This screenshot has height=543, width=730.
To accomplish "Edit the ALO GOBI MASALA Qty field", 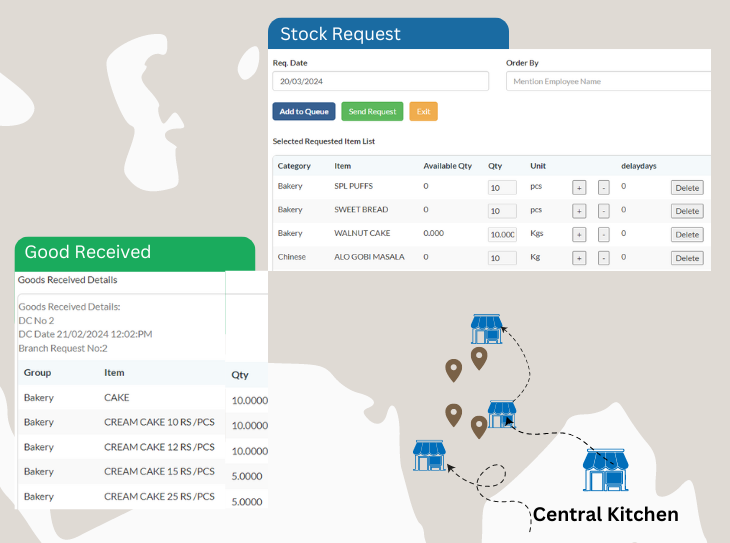I will [x=502, y=258].
